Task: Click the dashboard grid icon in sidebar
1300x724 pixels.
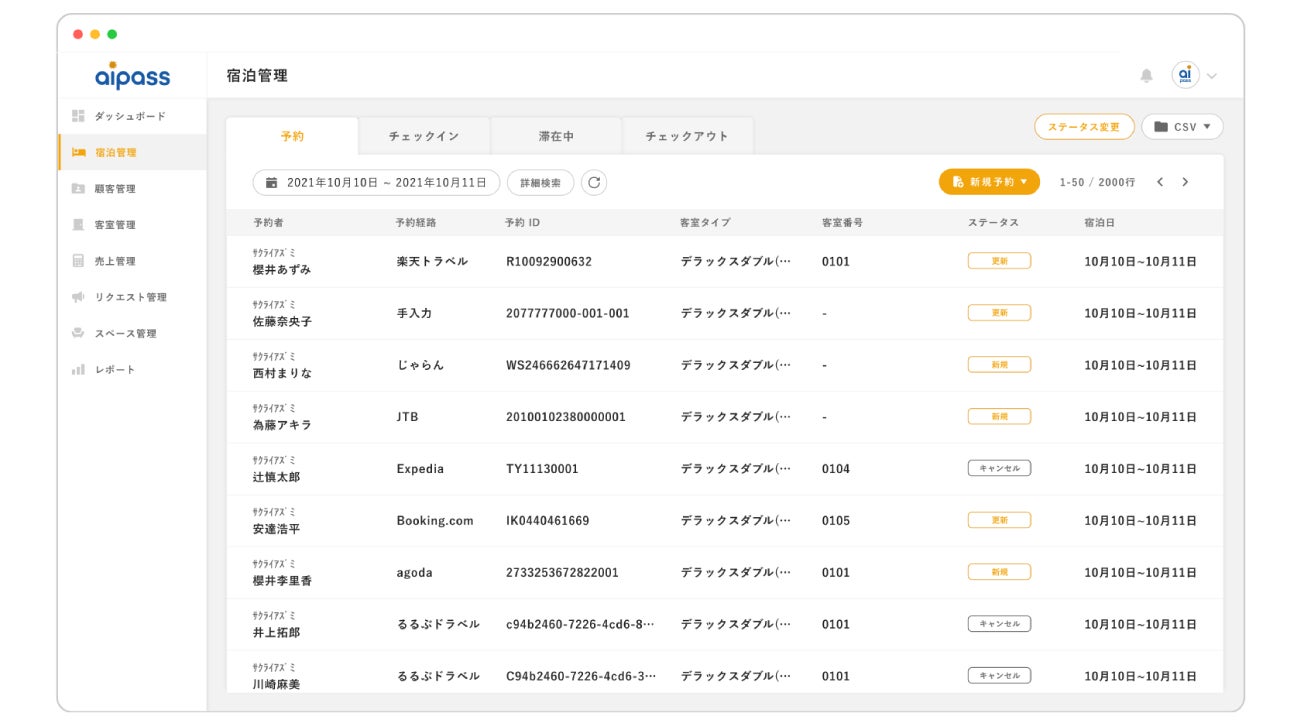Action: pyautogui.click(x=78, y=116)
